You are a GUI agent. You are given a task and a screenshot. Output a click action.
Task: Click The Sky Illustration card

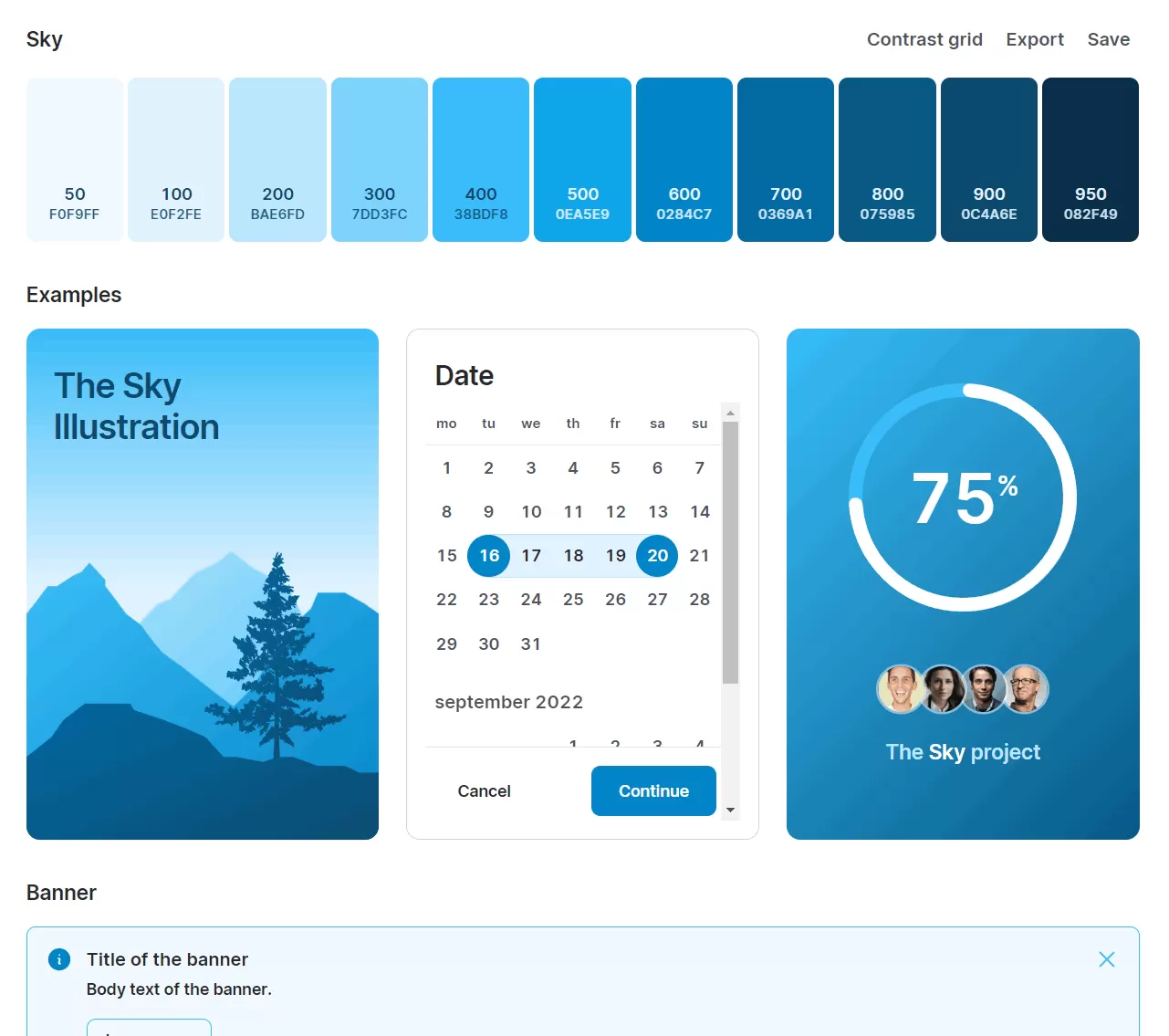click(203, 584)
